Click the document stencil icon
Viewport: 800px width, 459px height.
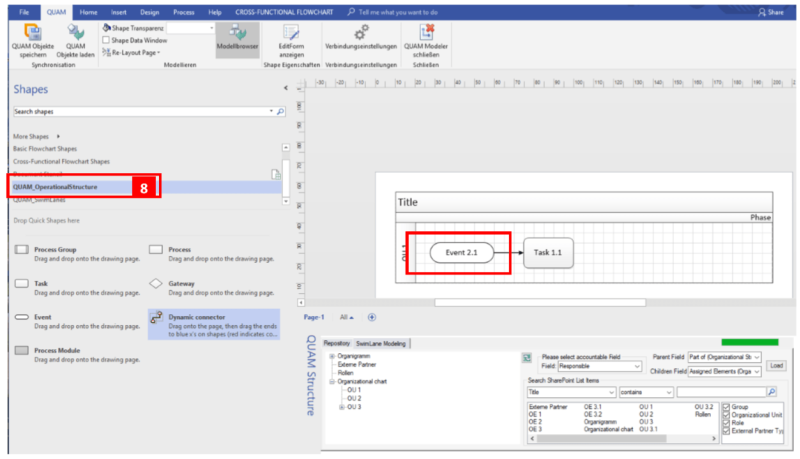tap(276, 174)
